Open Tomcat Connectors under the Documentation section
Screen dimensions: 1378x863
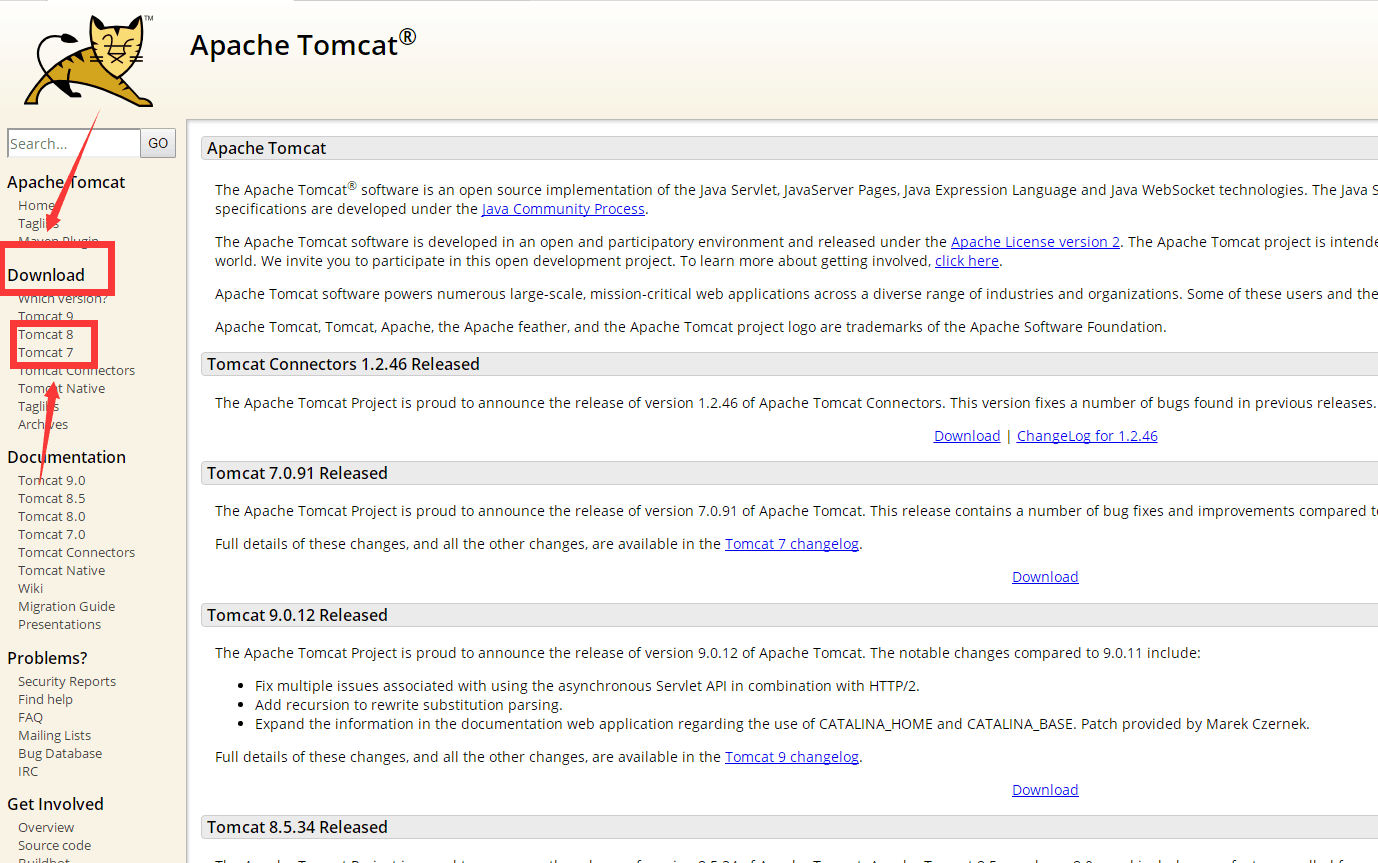click(76, 552)
